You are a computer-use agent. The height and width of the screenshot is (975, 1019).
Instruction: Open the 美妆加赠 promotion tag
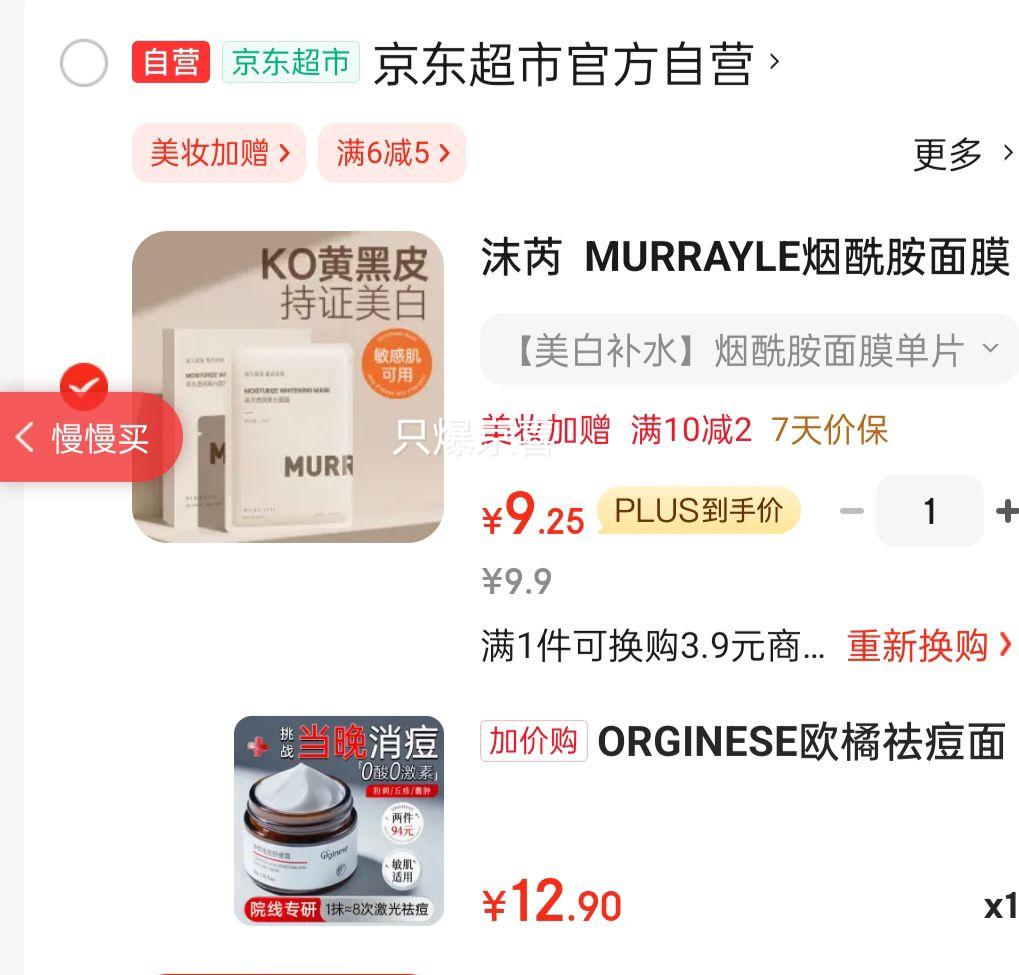(219, 153)
